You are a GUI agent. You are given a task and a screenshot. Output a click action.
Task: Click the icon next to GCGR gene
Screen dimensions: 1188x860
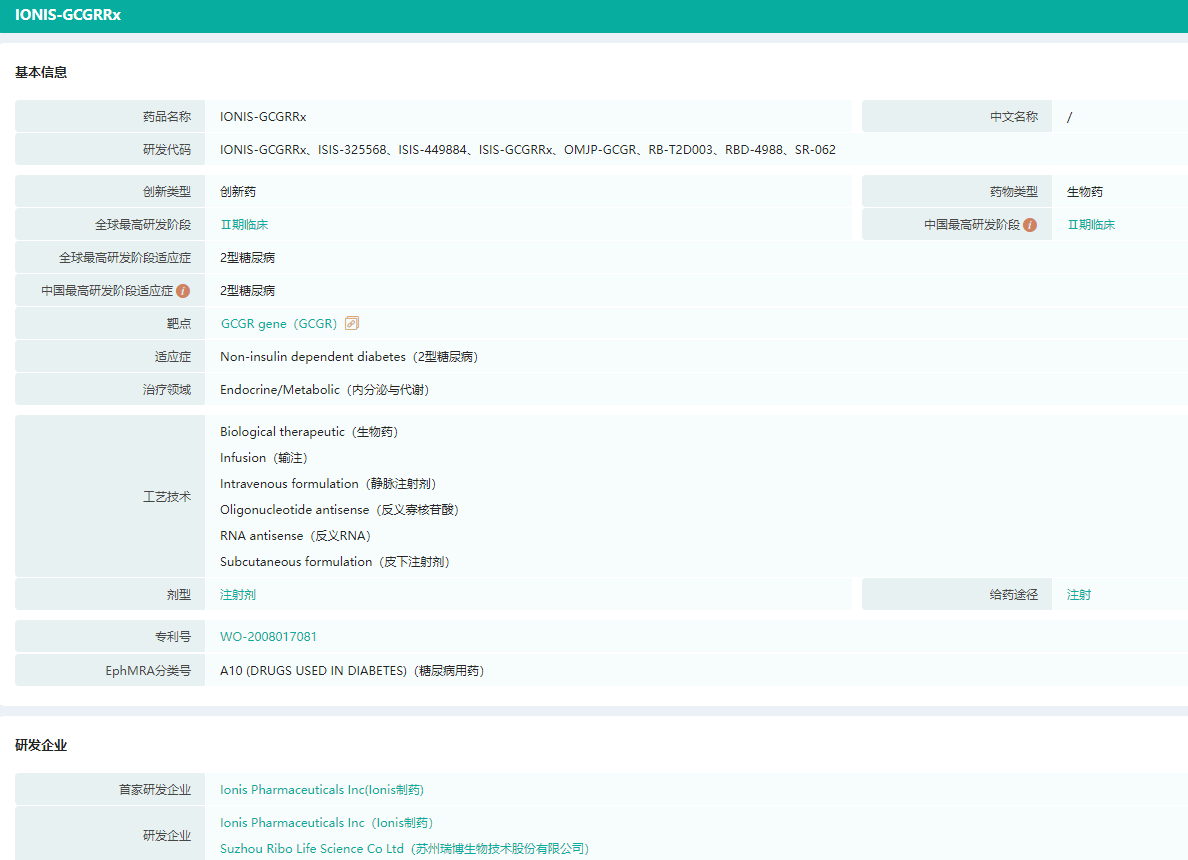click(x=352, y=323)
